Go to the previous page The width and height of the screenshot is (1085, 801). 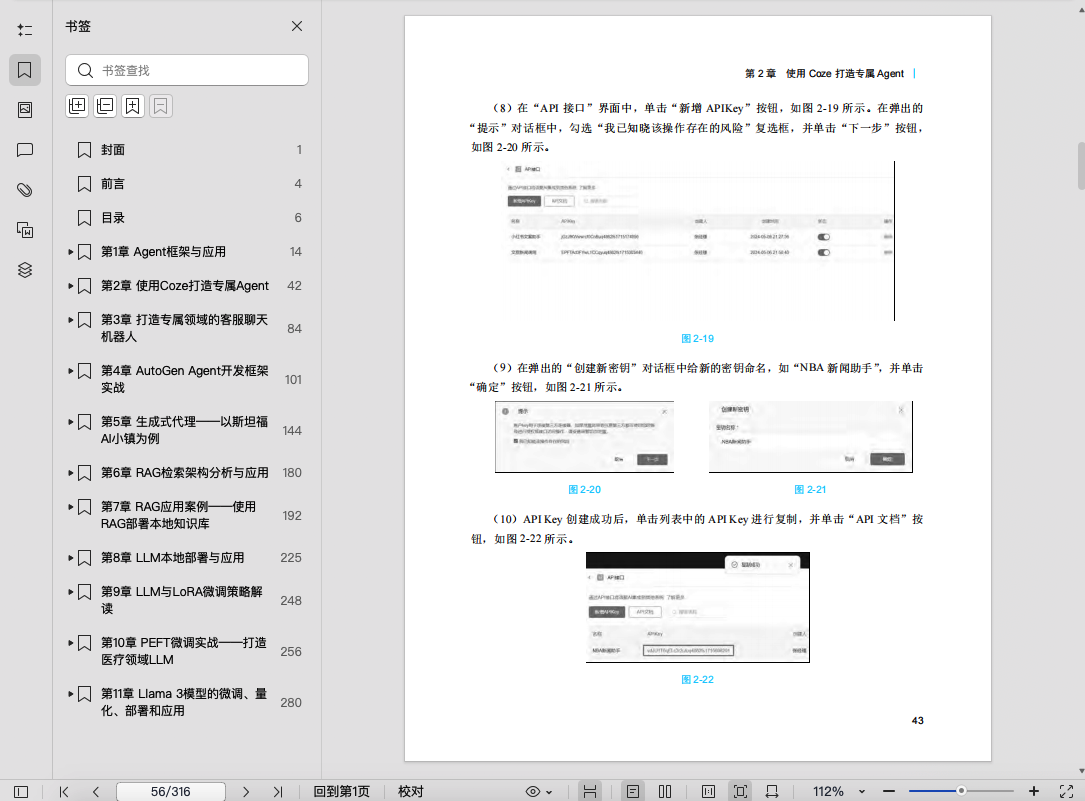tap(95, 791)
